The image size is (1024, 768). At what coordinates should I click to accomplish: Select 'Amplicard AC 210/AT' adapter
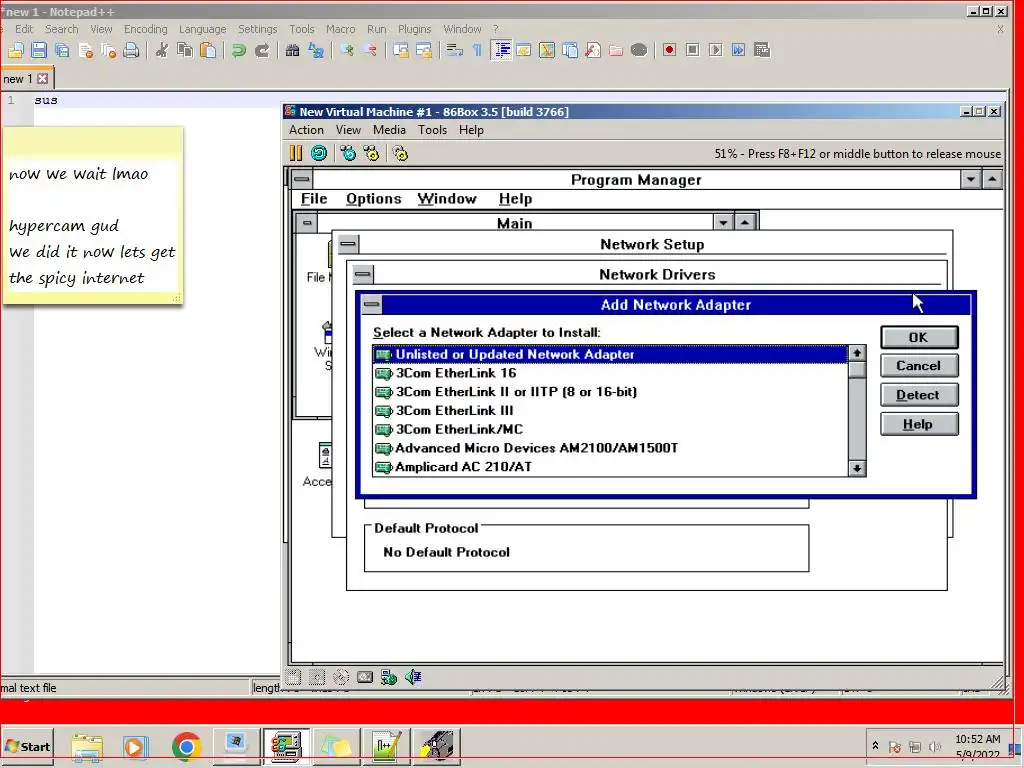click(610, 467)
